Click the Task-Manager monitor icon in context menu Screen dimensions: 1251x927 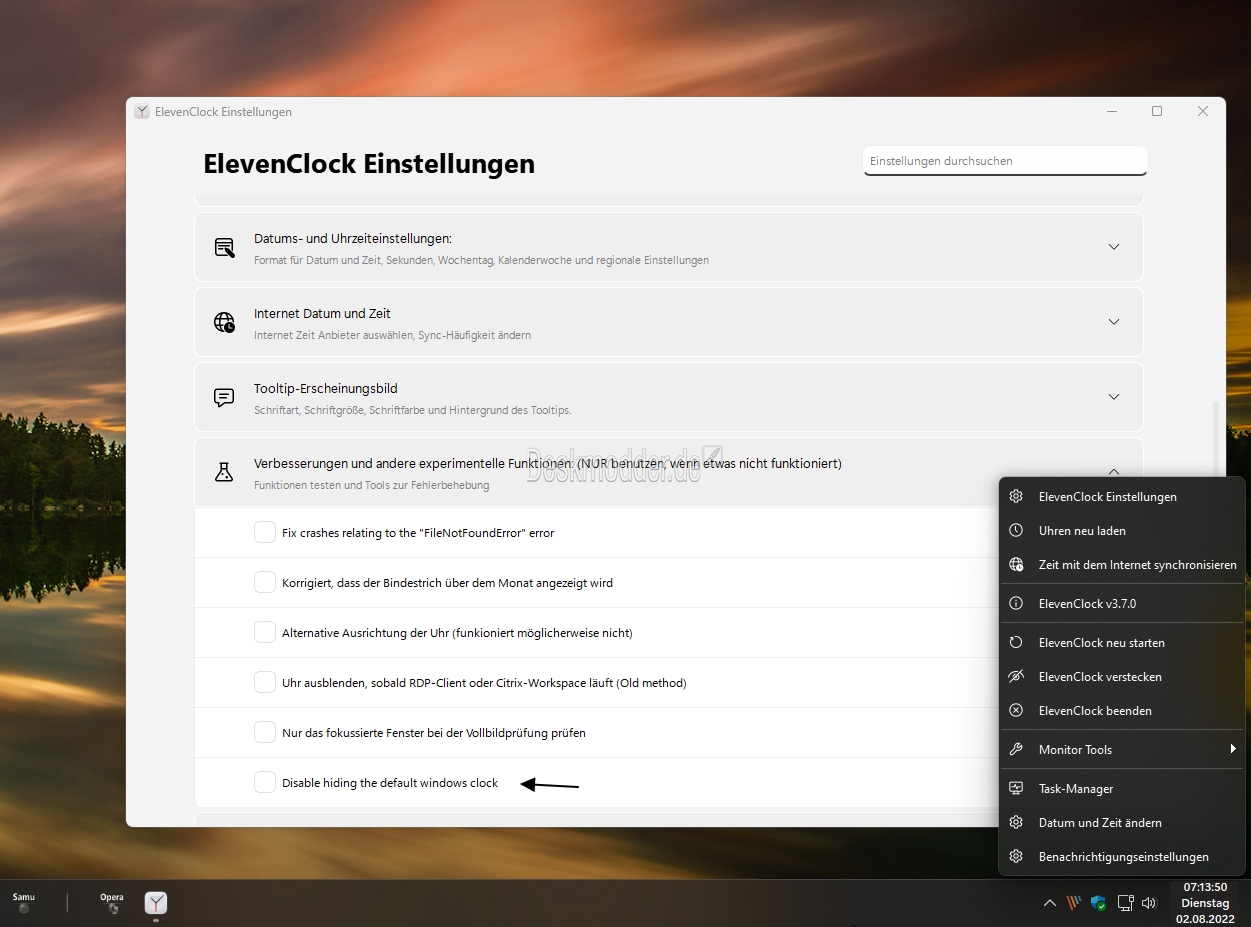click(x=1016, y=788)
